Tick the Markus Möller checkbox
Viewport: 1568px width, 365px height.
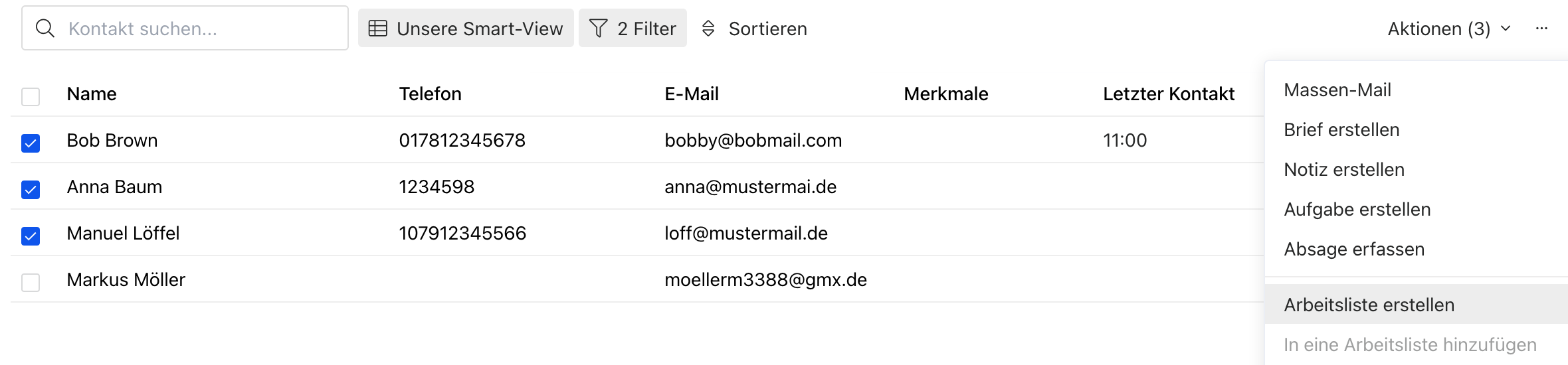click(31, 282)
